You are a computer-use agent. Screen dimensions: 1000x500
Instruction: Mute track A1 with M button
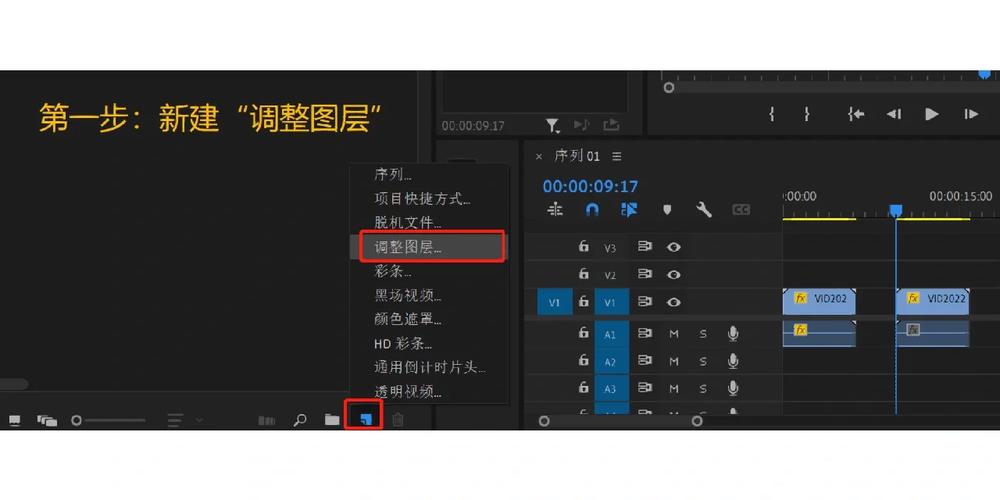pos(673,334)
